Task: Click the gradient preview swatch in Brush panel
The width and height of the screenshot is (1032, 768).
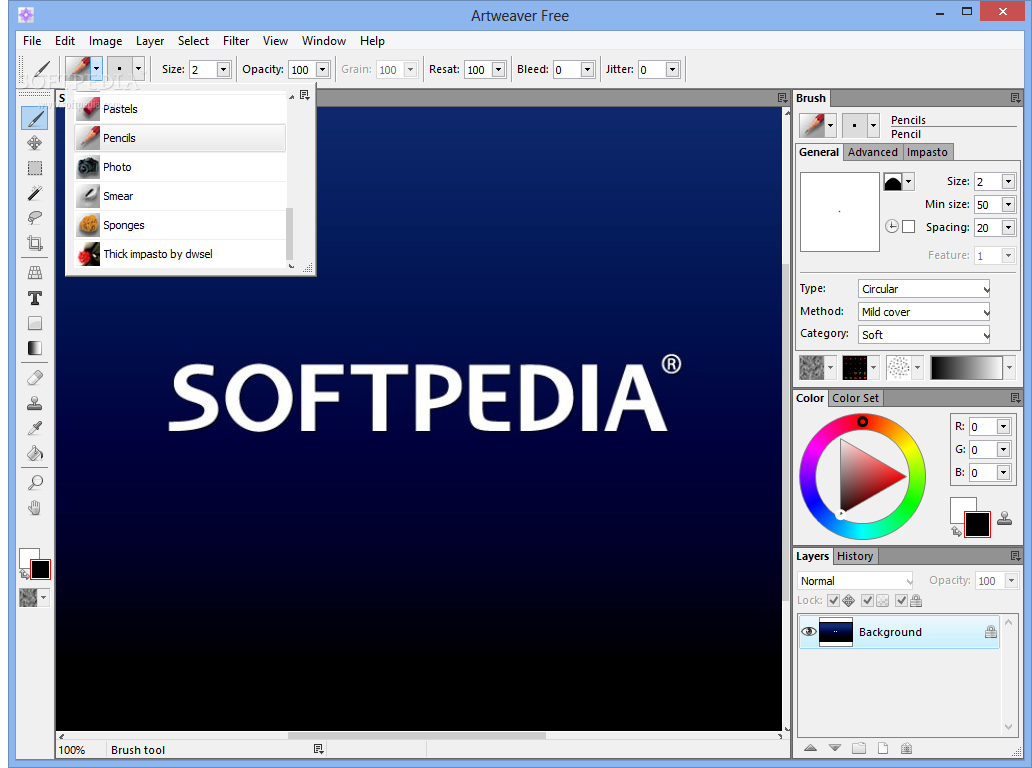Action: pos(966,368)
